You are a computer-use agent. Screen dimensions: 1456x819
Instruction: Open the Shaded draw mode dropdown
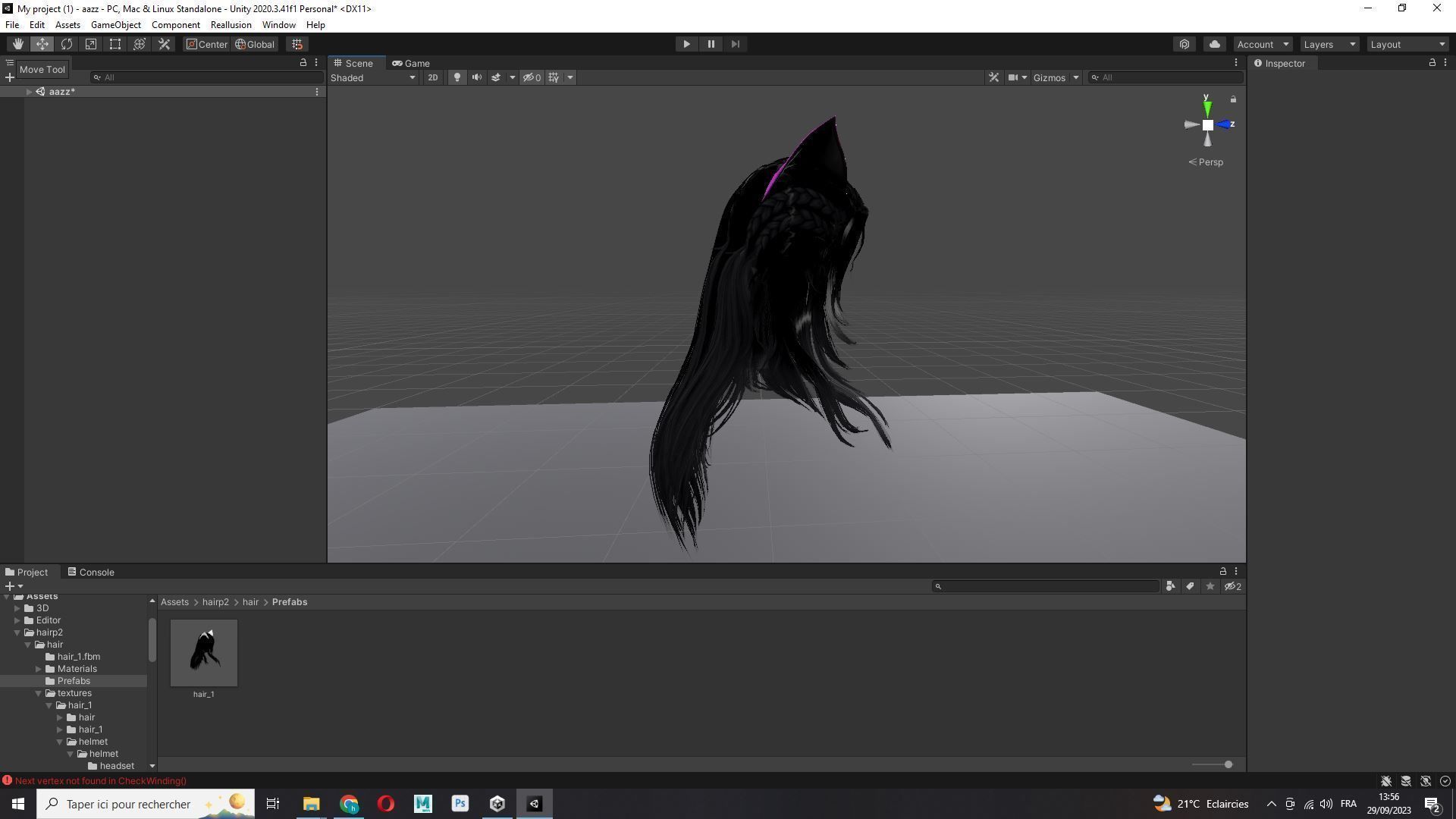(x=373, y=77)
